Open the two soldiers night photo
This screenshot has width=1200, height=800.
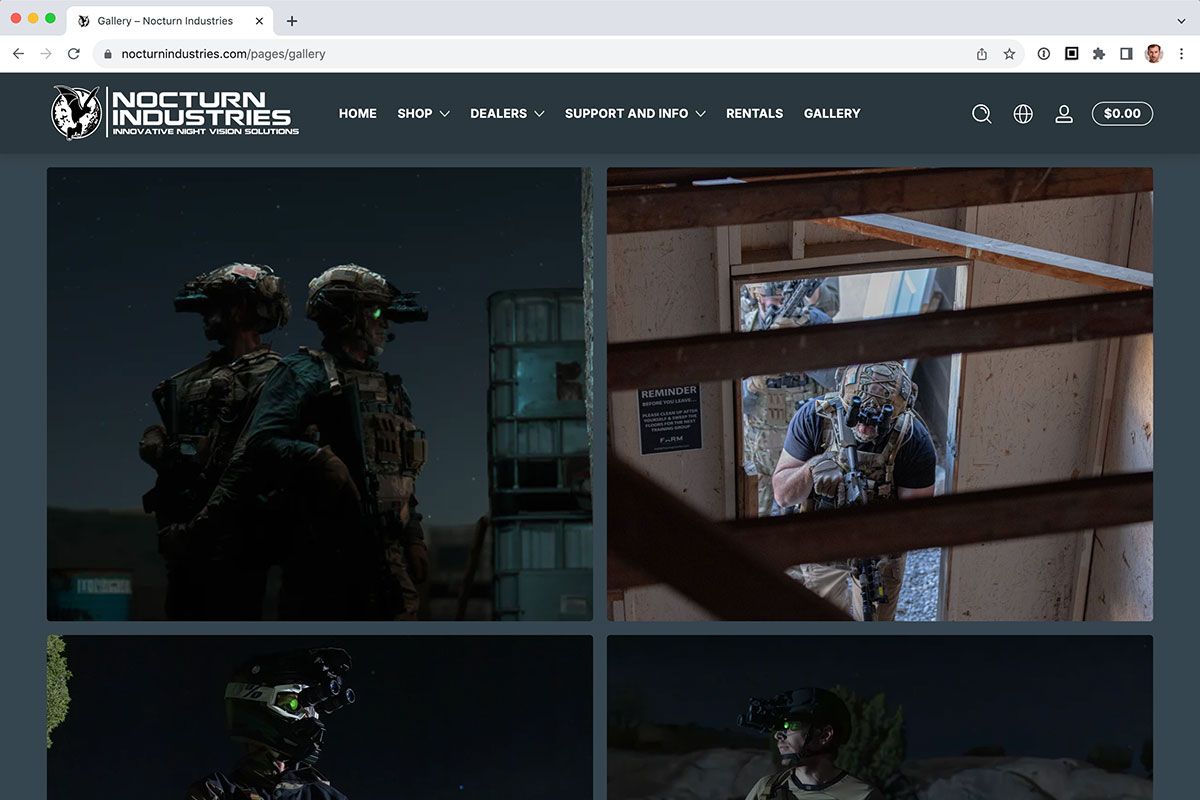[319, 394]
